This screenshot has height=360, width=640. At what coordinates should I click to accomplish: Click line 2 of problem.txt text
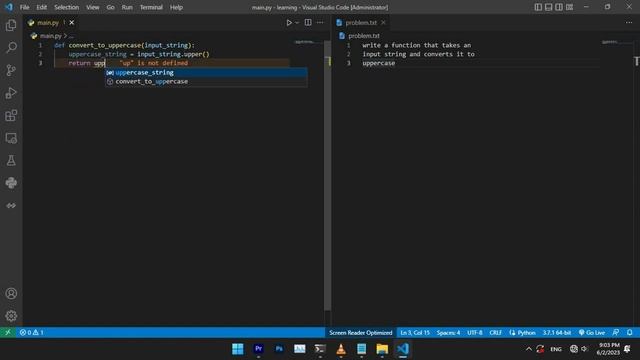[418, 54]
